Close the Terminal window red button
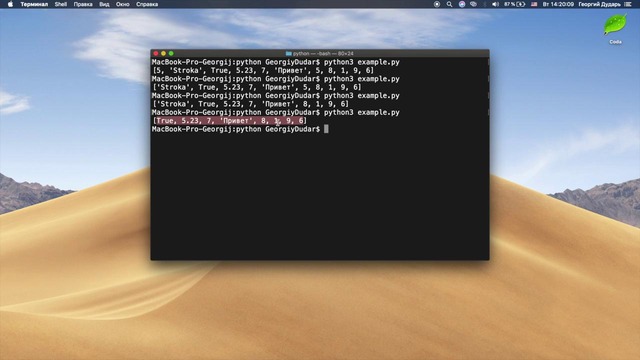 156,53
